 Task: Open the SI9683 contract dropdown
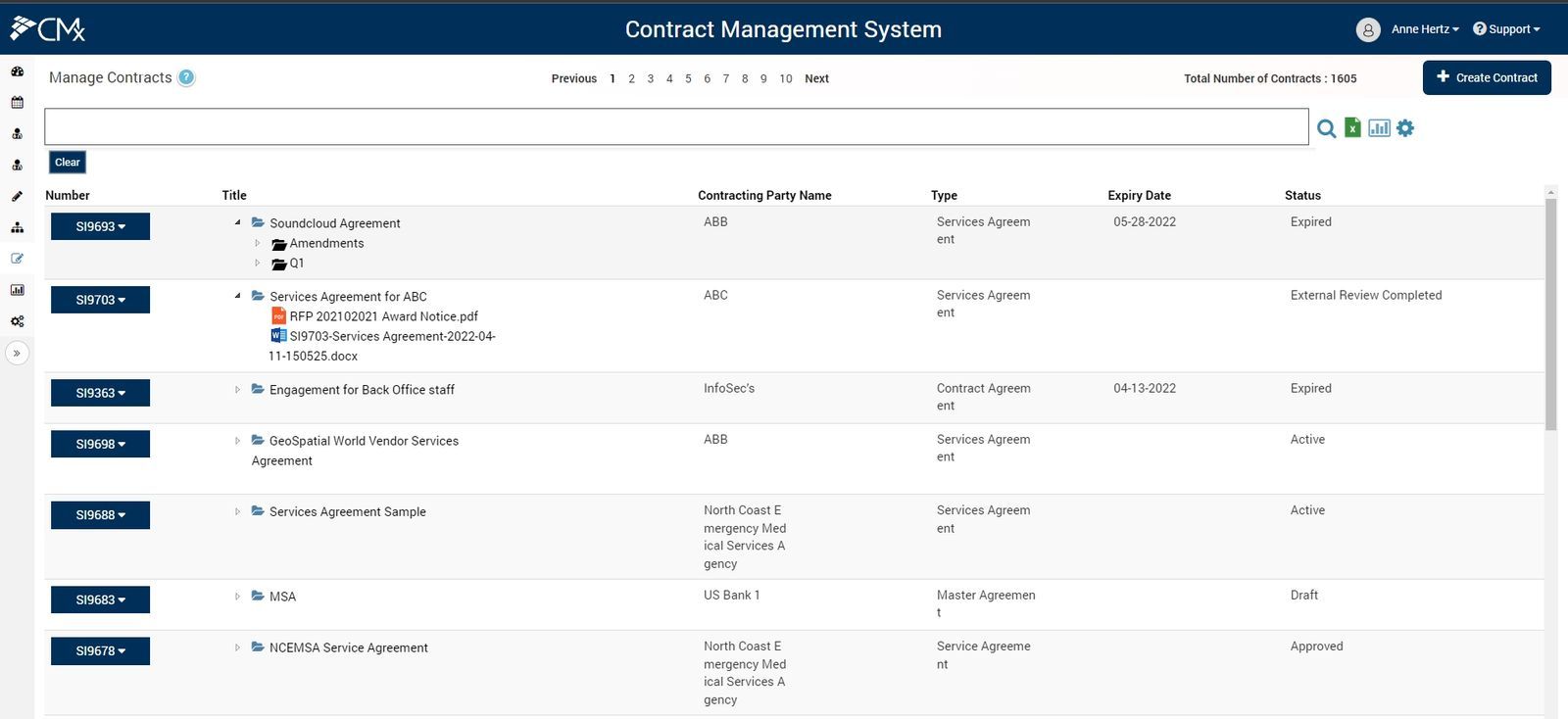pyautogui.click(x=100, y=599)
